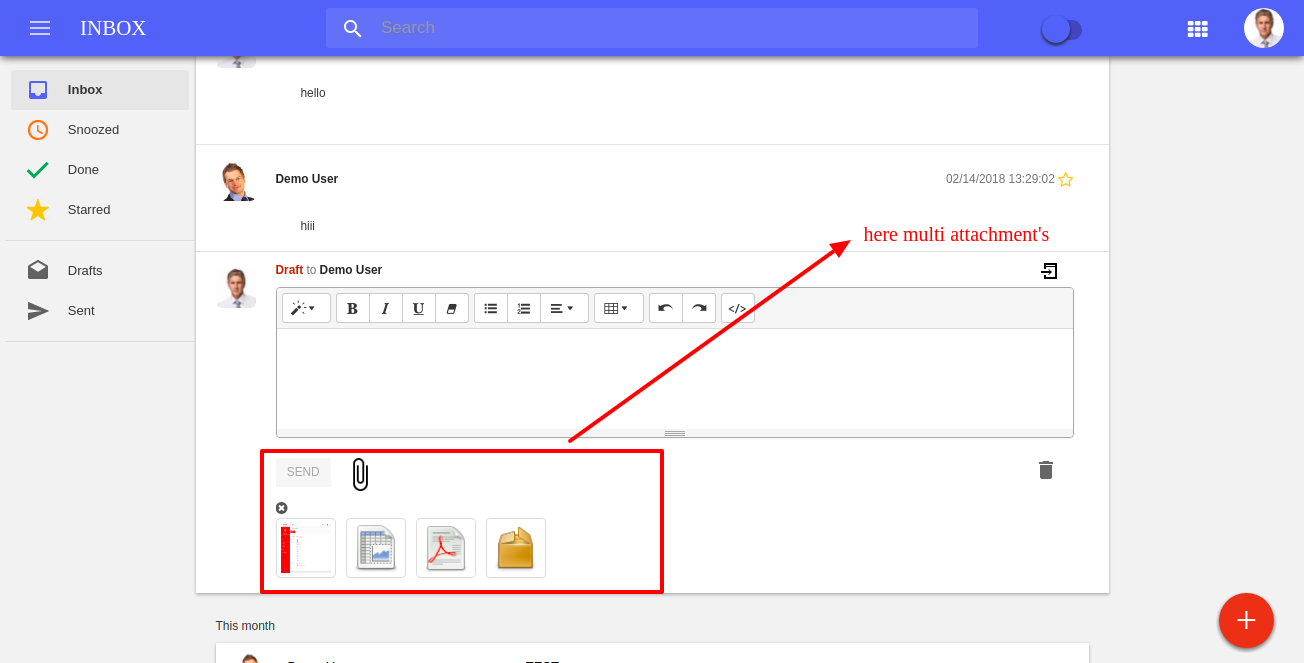Open the table insert dropdown
Viewport: 1304px width, 663px height.
(x=618, y=308)
